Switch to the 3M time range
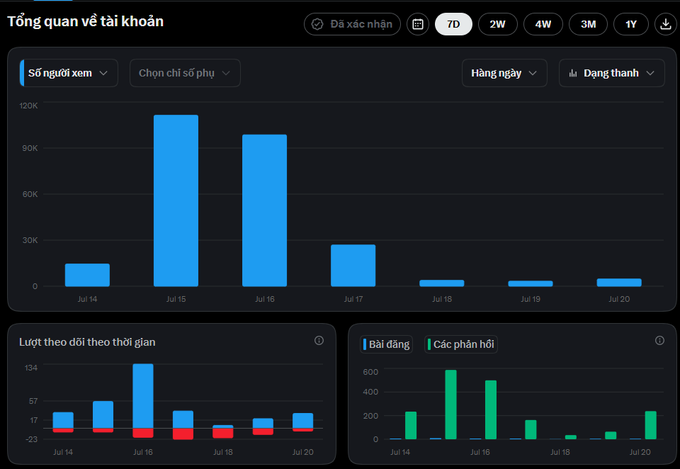 tap(588, 24)
